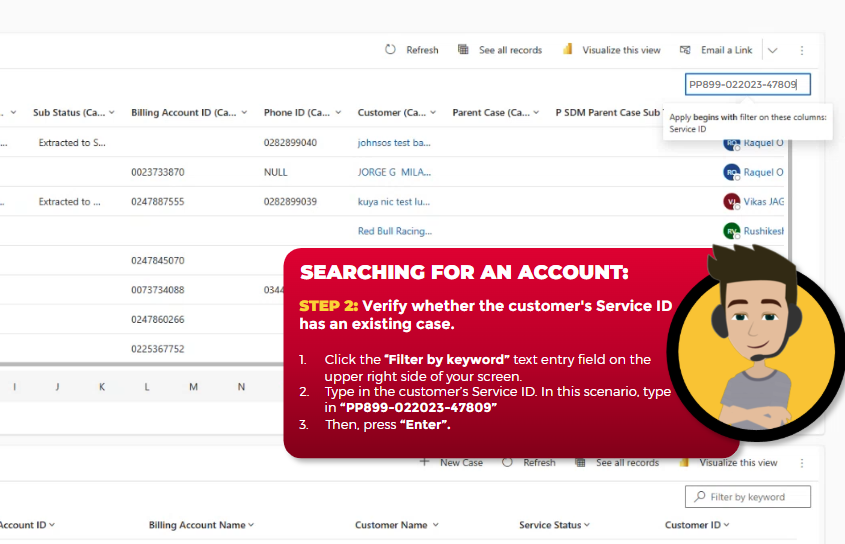
Task: Open Raquel O owner in JORGE G row
Action: pyautogui.click(x=763, y=172)
